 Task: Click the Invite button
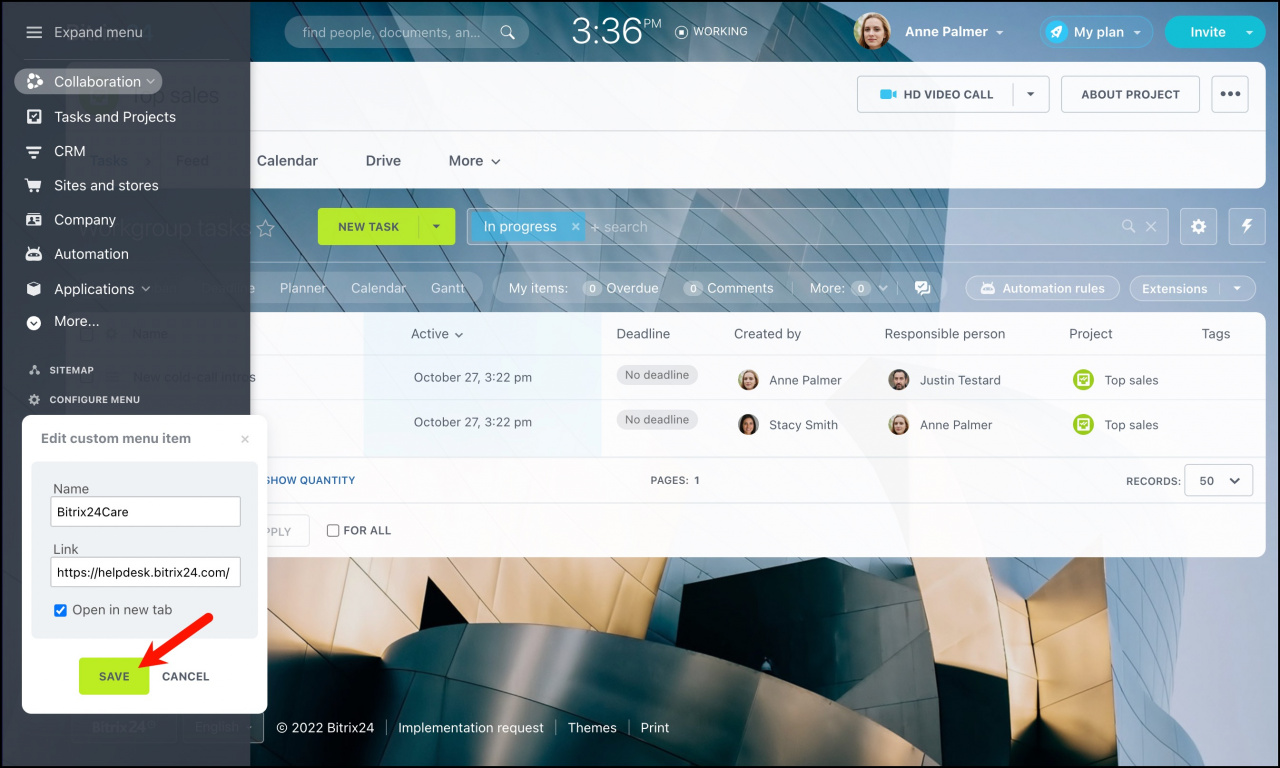point(1207,32)
